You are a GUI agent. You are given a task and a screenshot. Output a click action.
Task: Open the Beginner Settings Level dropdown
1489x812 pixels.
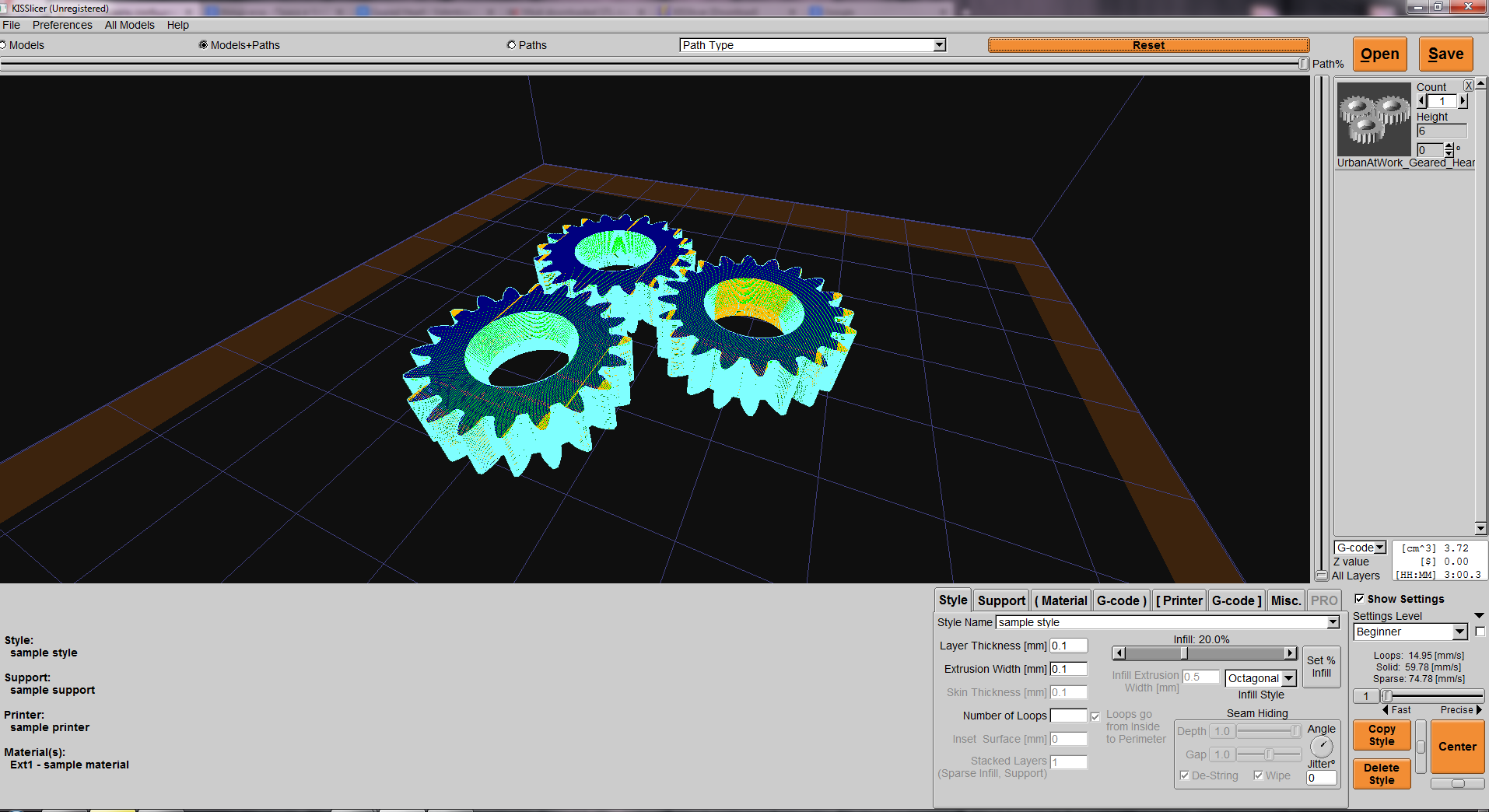(x=1410, y=632)
